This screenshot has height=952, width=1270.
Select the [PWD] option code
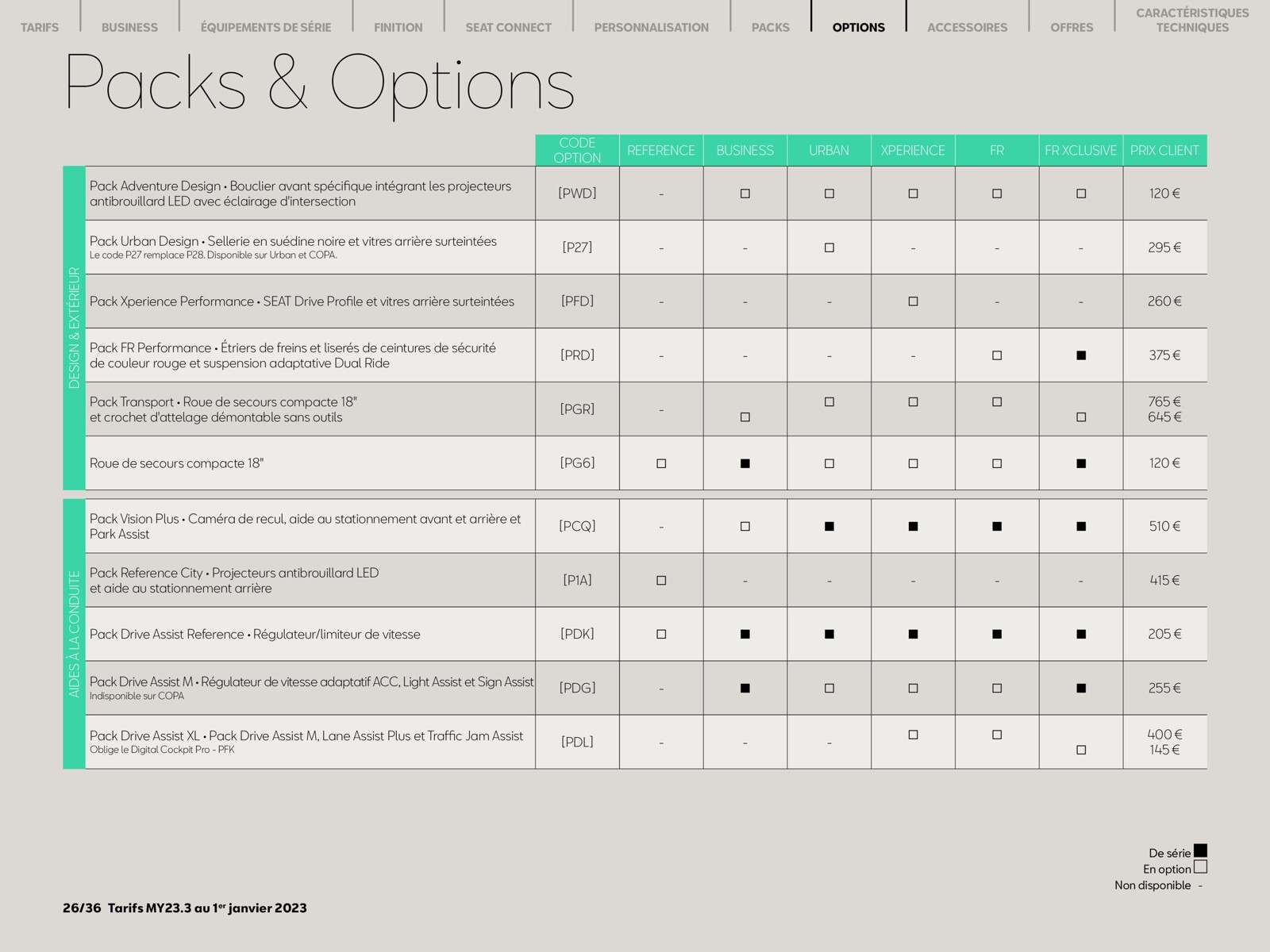pyautogui.click(x=577, y=193)
